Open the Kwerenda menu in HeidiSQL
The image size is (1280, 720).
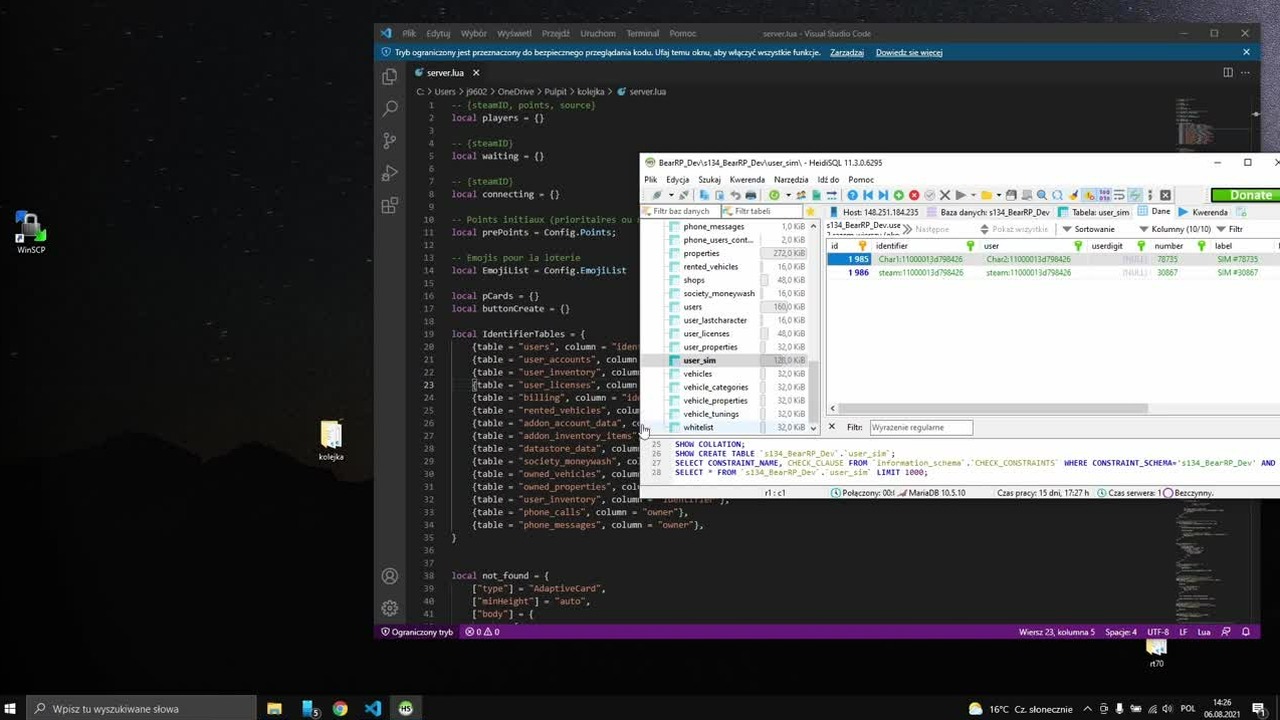click(747, 180)
